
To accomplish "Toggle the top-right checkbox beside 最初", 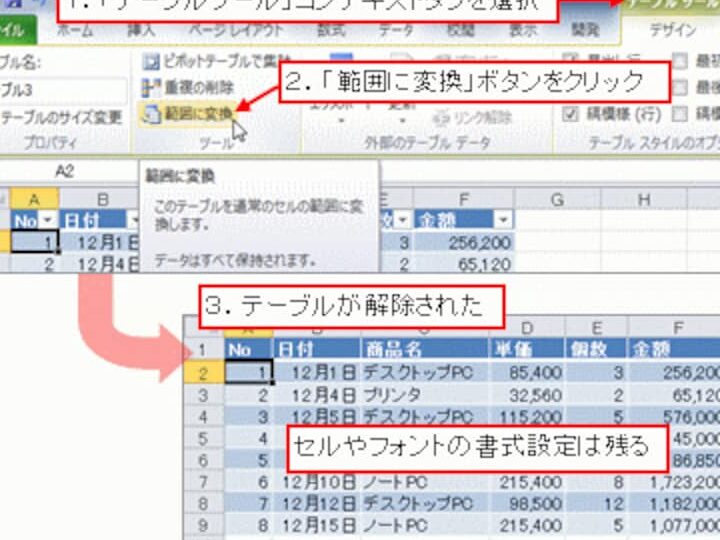I will (x=681, y=61).
